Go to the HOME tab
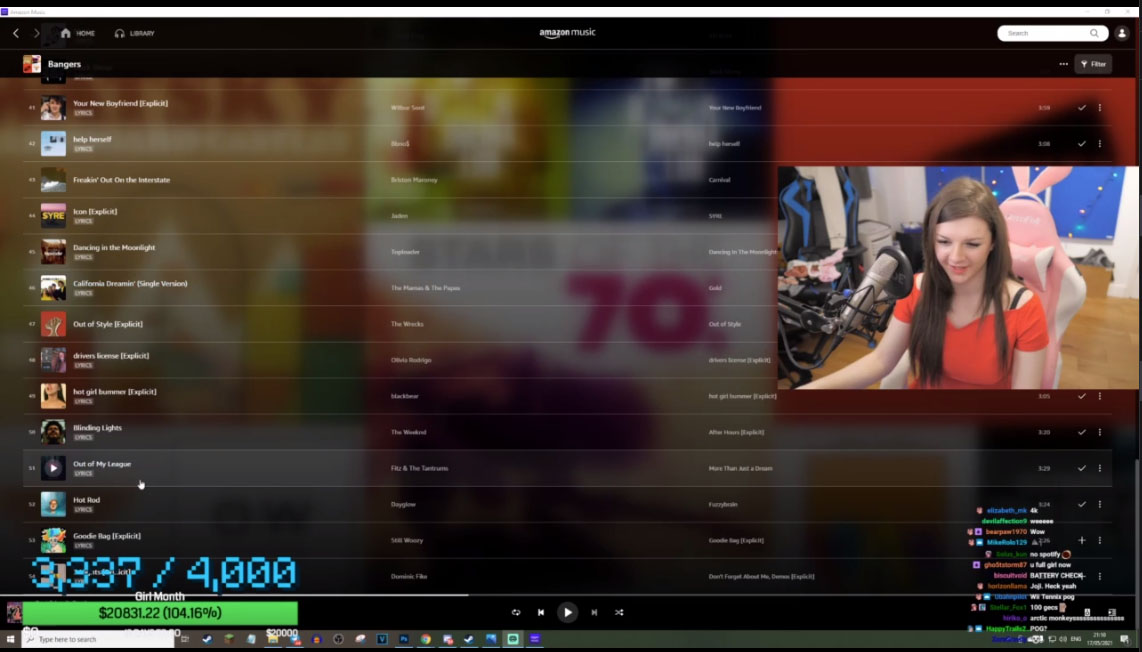1142x652 pixels. coord(78,34)
